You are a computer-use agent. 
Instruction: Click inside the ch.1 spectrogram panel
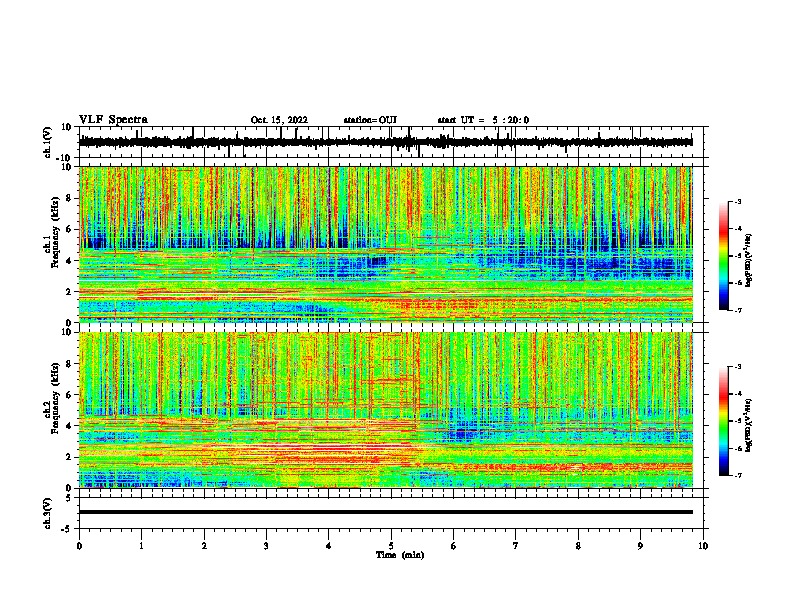coord(386,244)
